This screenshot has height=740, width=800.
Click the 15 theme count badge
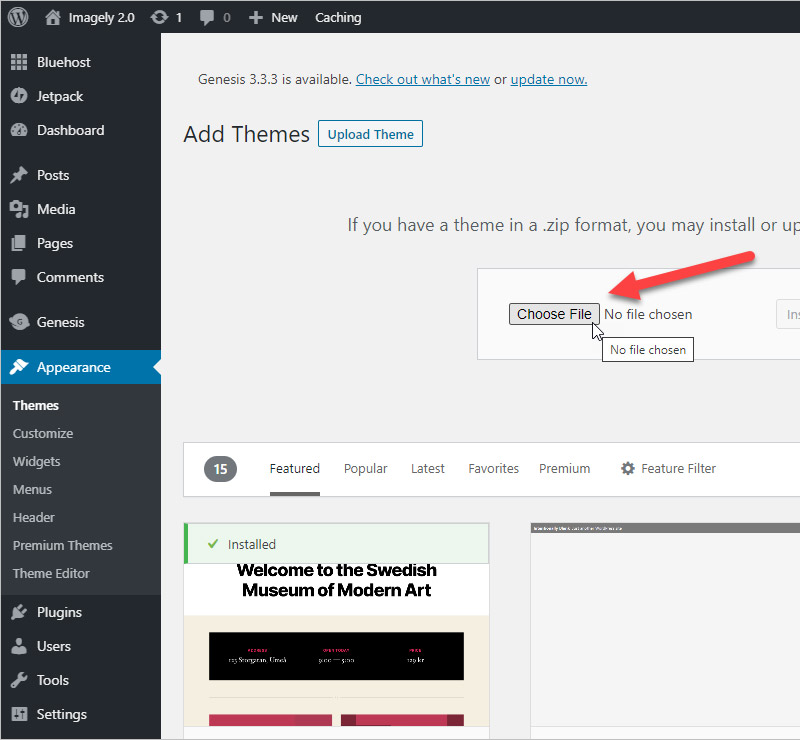coord(220,469)
